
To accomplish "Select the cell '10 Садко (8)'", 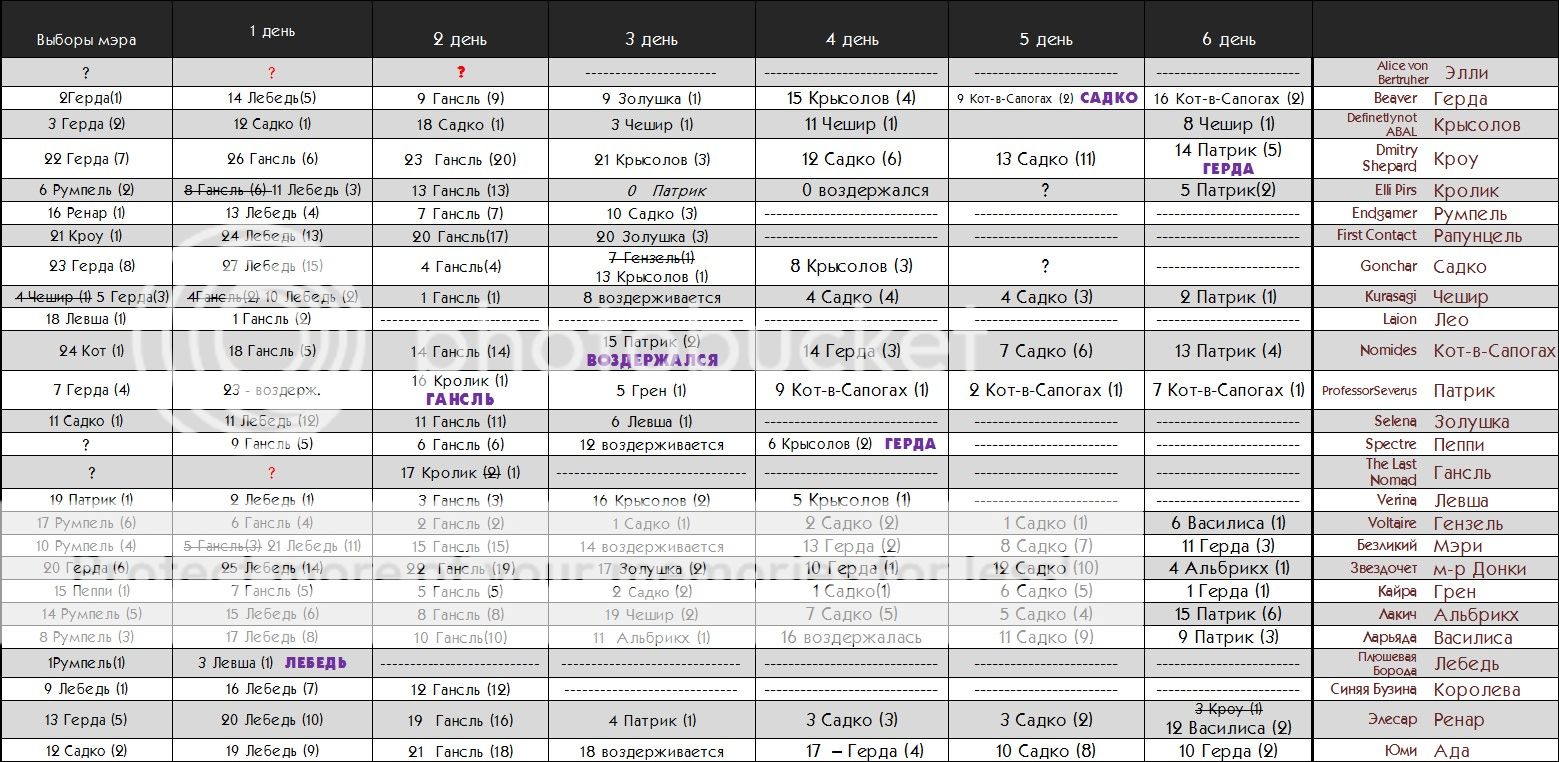I will (1046, 750).
